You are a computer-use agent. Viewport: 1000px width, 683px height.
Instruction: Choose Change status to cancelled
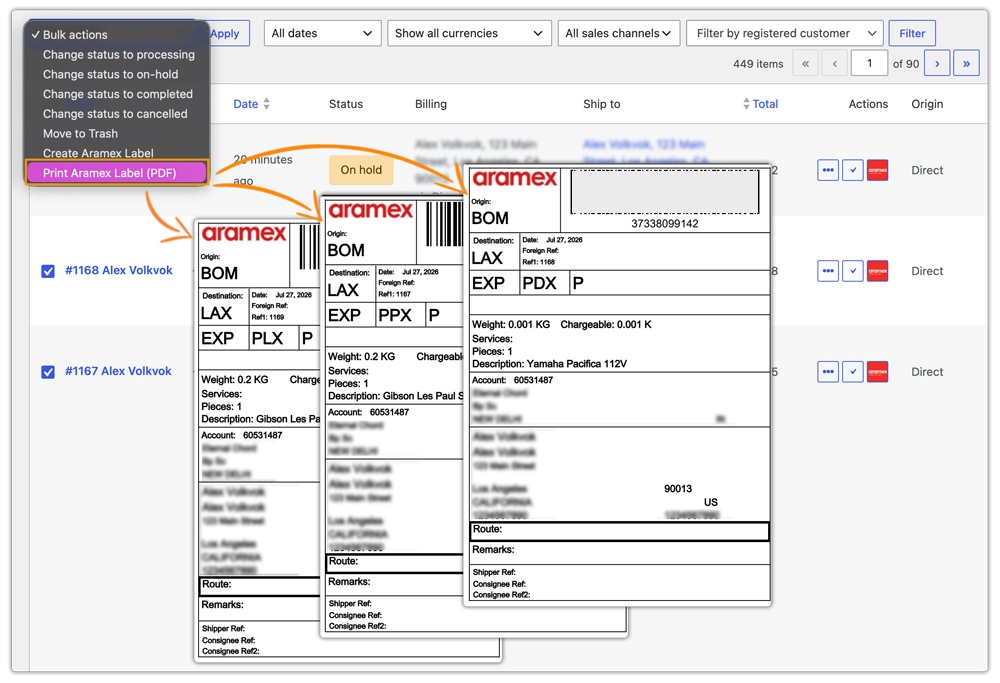click(115, 114)
